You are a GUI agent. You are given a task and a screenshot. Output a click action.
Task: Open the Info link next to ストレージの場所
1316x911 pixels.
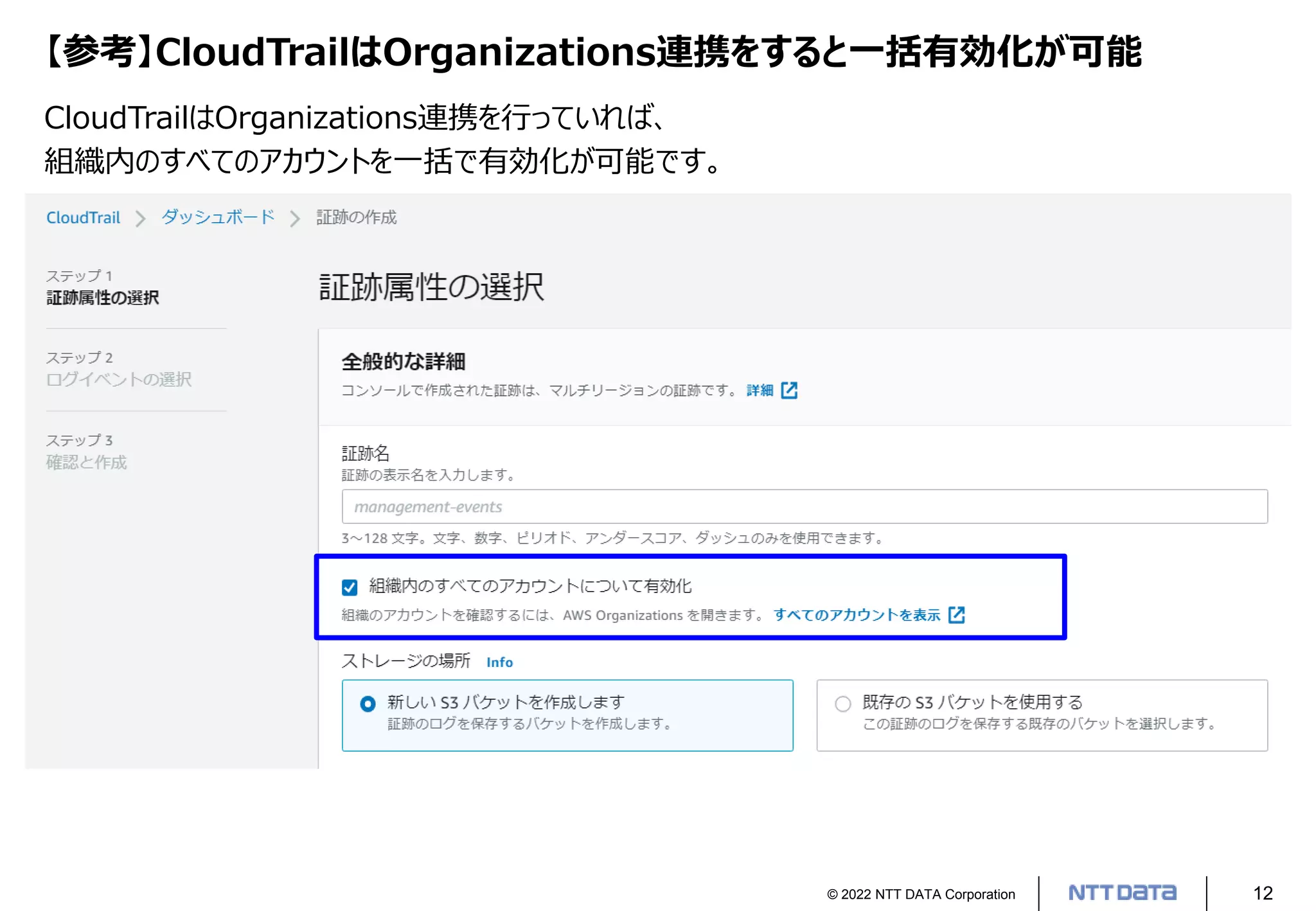pyautogui.click(x=499, y=662)
